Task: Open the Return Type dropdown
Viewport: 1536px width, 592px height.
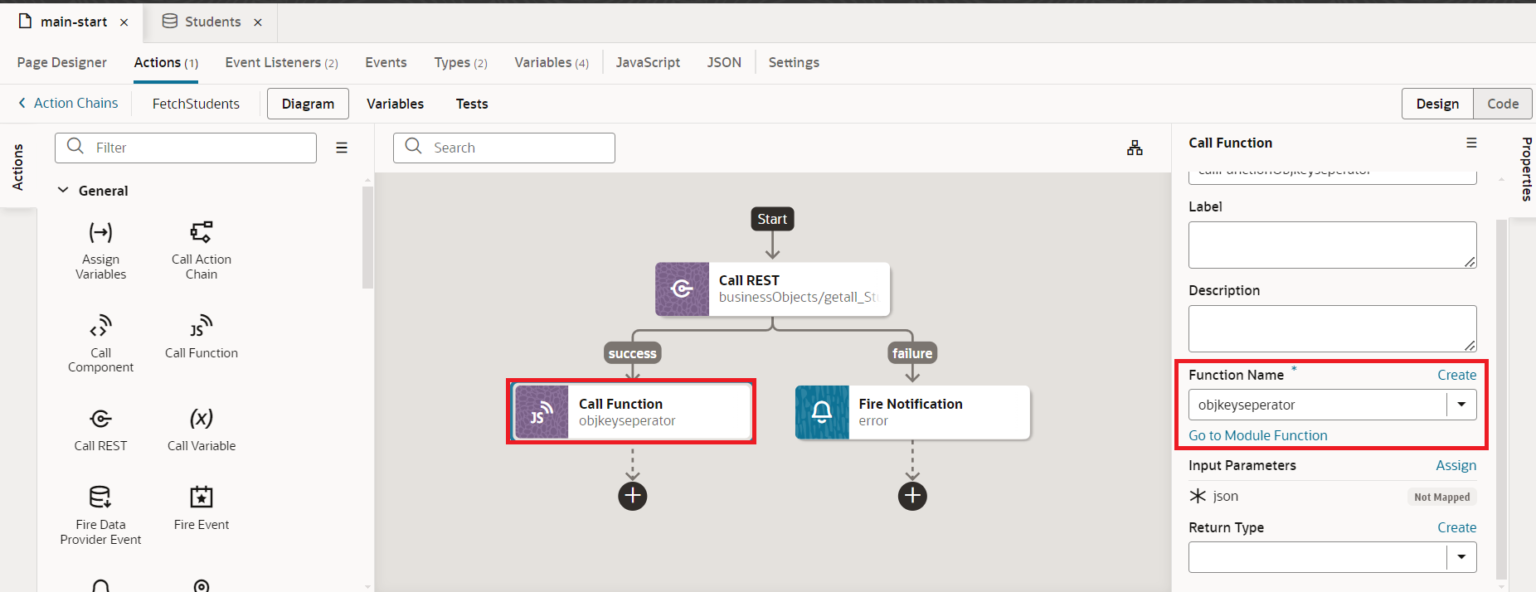Action: [x=1461, y=557]
